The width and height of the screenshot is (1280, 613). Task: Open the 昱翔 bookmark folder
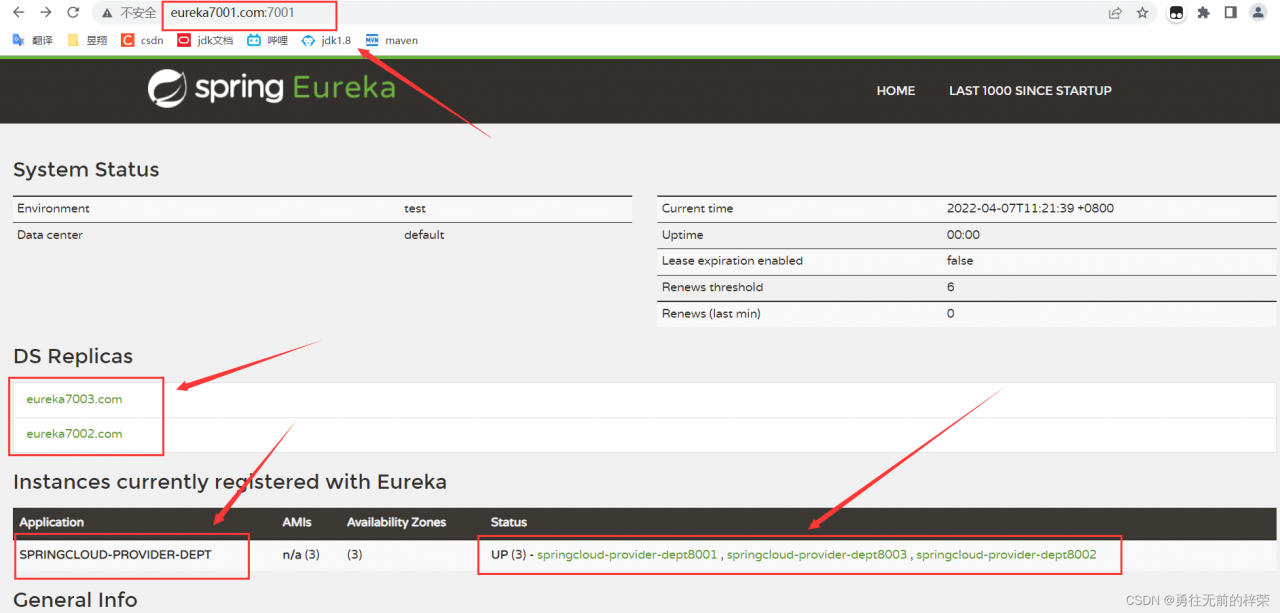coord(87,41)
